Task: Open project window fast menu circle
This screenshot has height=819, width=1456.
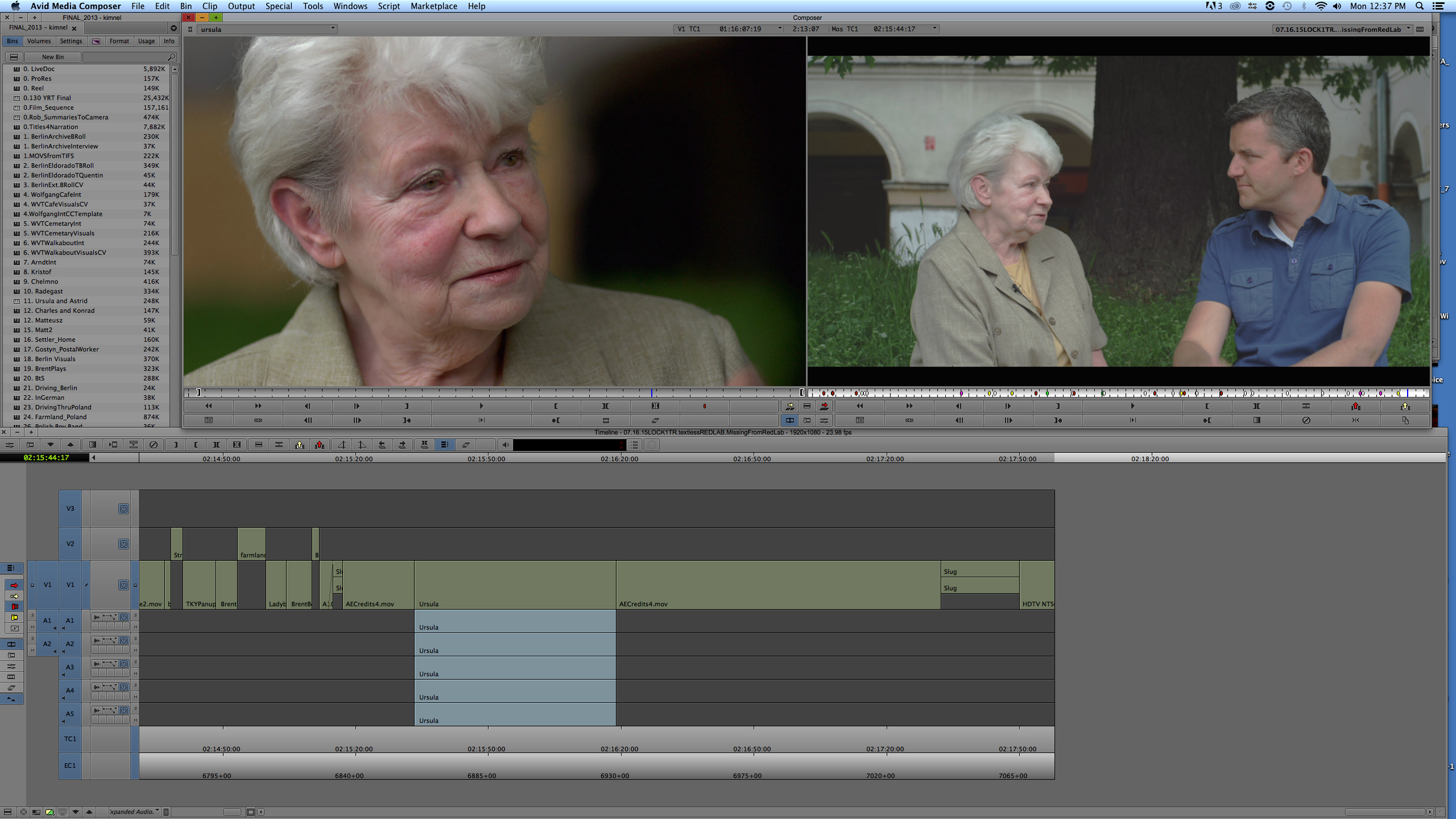Action: (173, 28)
